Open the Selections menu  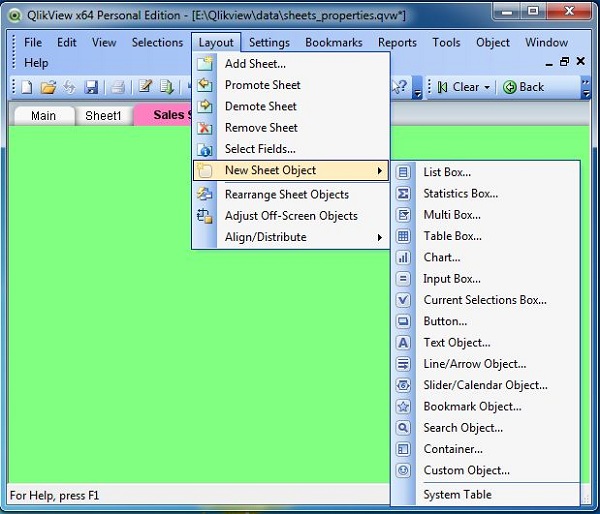click(157, 42)
